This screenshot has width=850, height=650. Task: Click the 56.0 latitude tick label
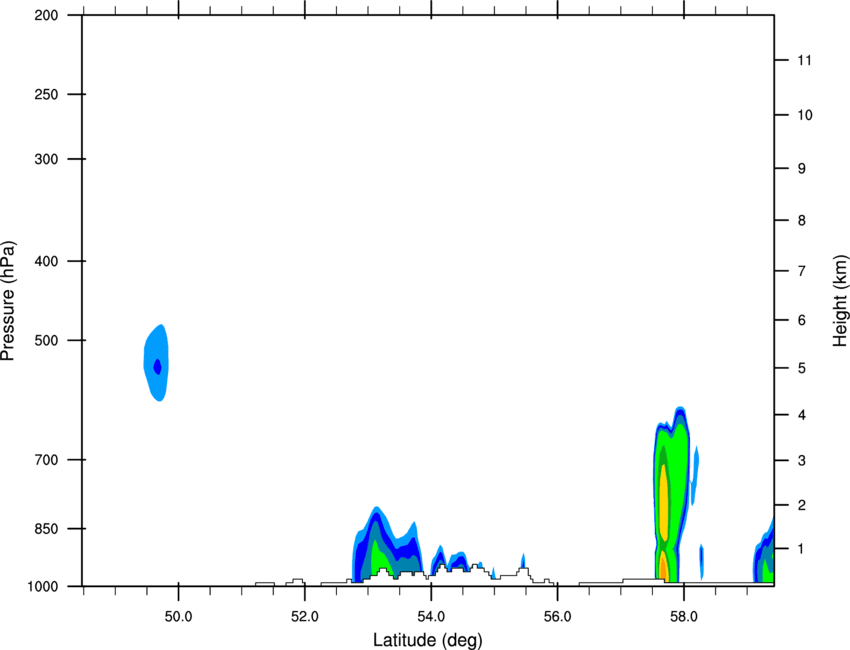pos(557,617)
